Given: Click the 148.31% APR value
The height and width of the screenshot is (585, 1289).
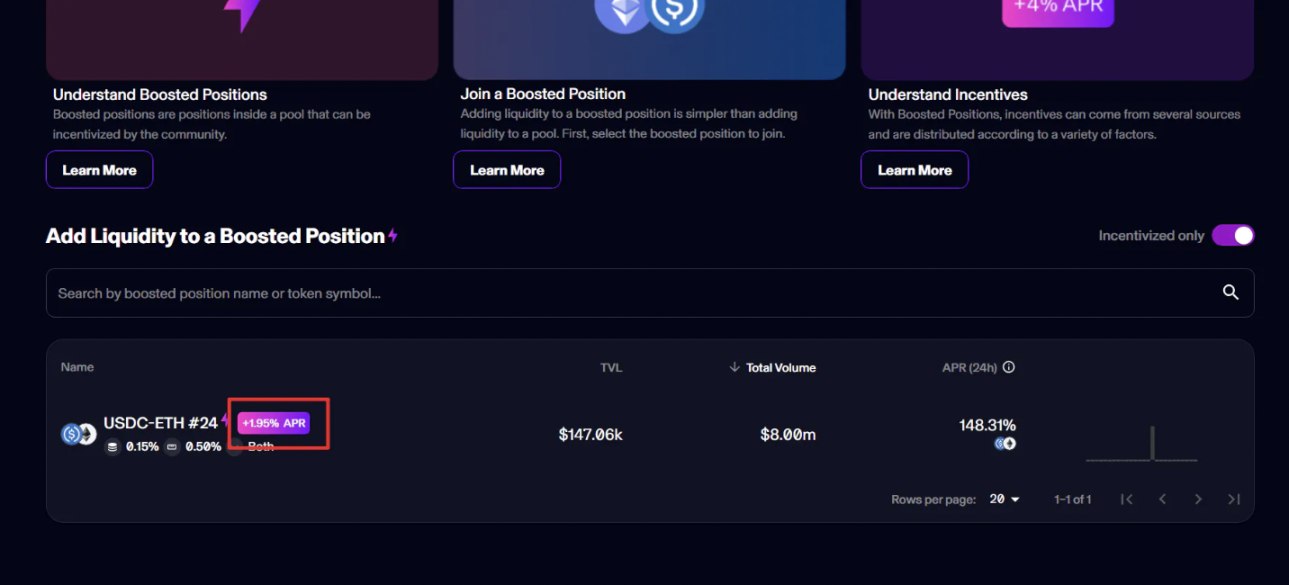Looking at the screenshot, I should [x=987, y=425].
